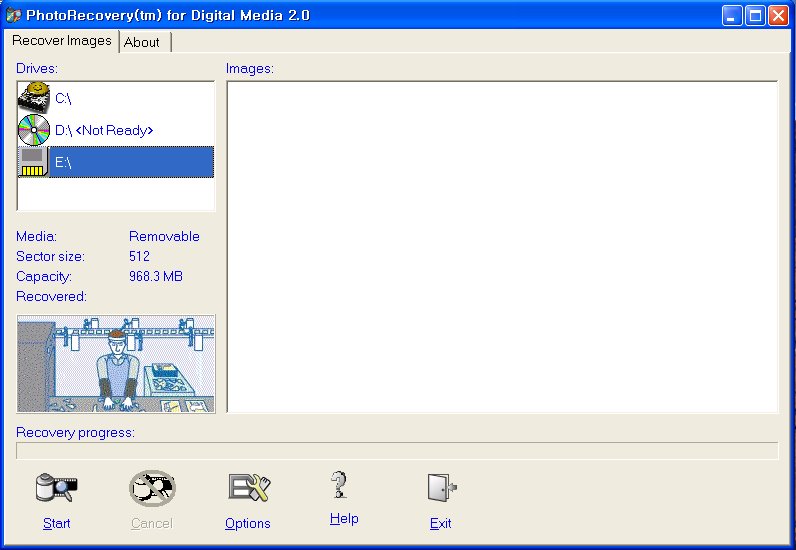Select the E:\ memory card icon
Viewport: 796px width, 550px height.
34,162
